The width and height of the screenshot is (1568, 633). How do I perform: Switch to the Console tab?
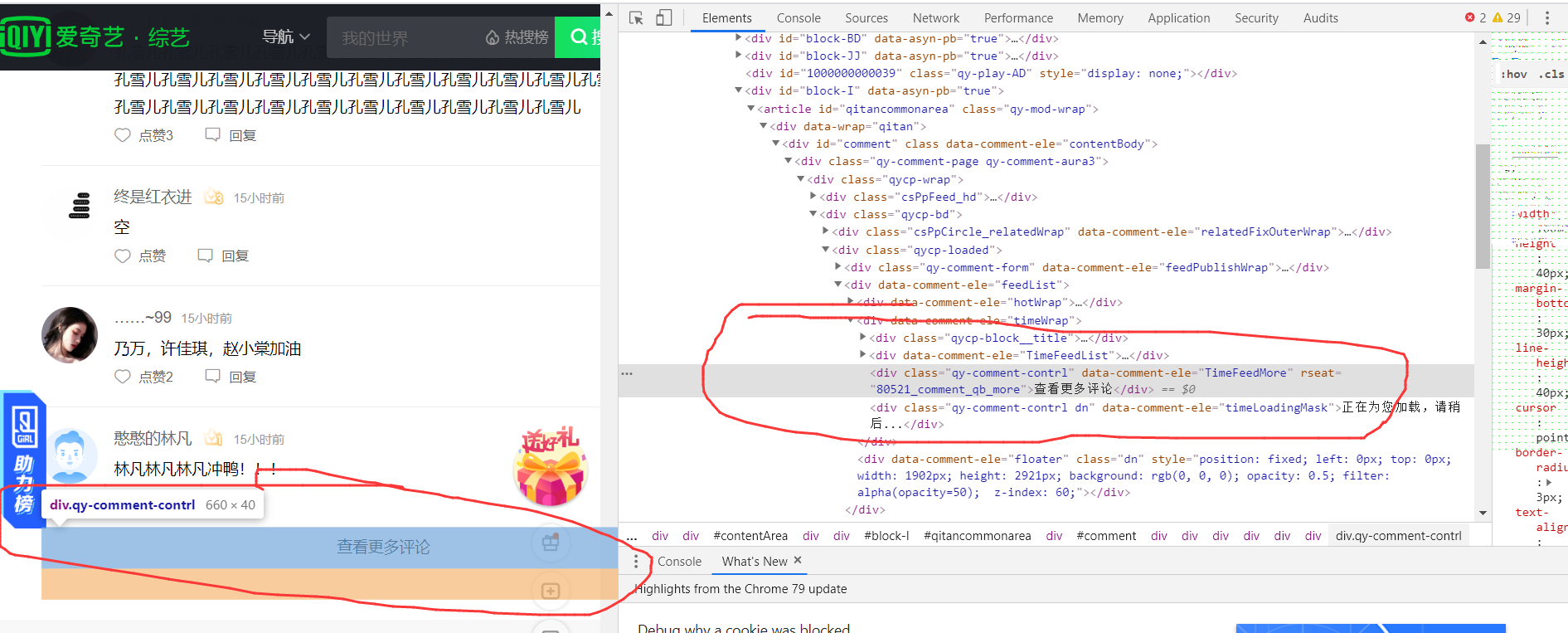pos(799,17)
